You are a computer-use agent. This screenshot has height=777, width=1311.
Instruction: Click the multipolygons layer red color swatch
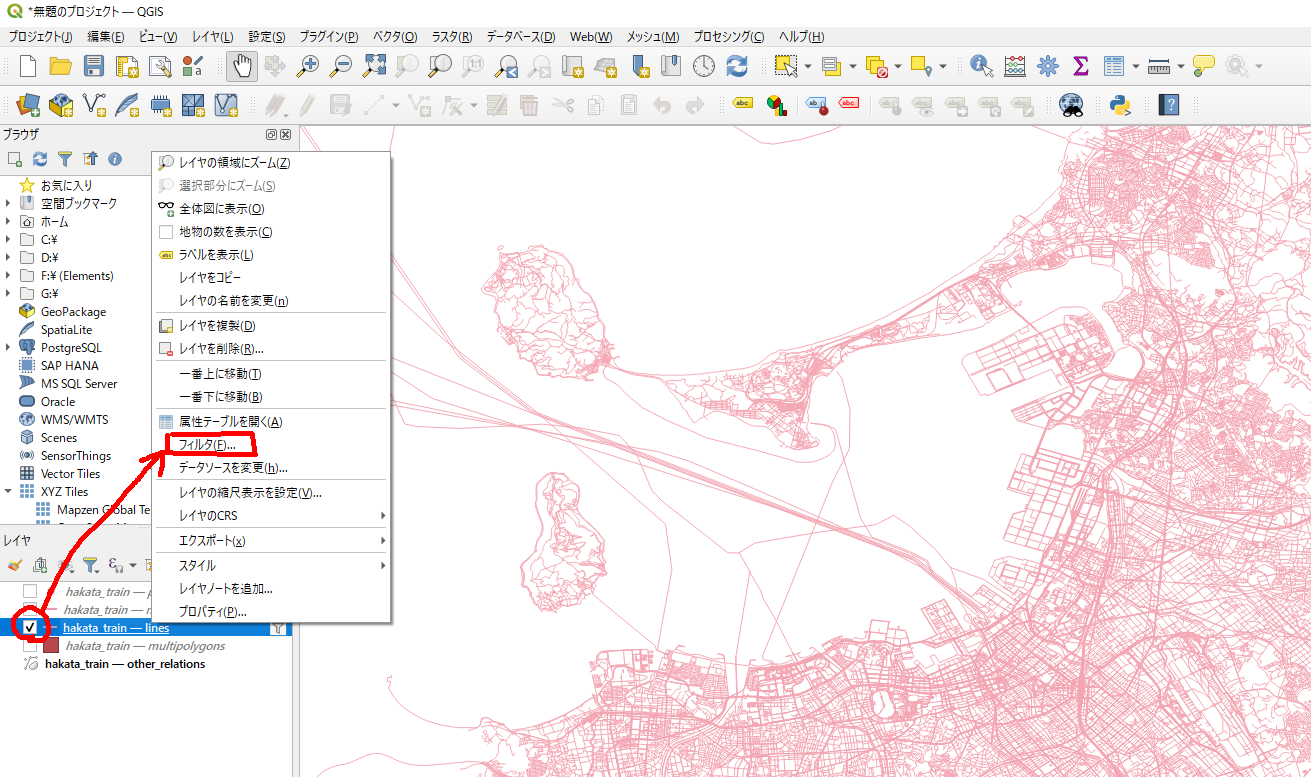coord(52,646)
